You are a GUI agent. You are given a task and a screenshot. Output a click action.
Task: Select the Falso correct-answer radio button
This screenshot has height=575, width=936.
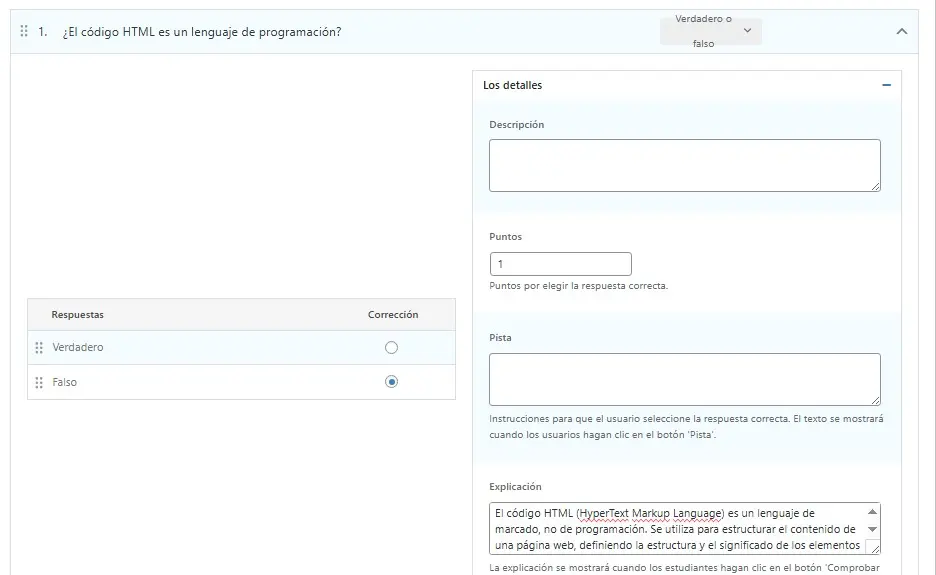click(391, 382)
